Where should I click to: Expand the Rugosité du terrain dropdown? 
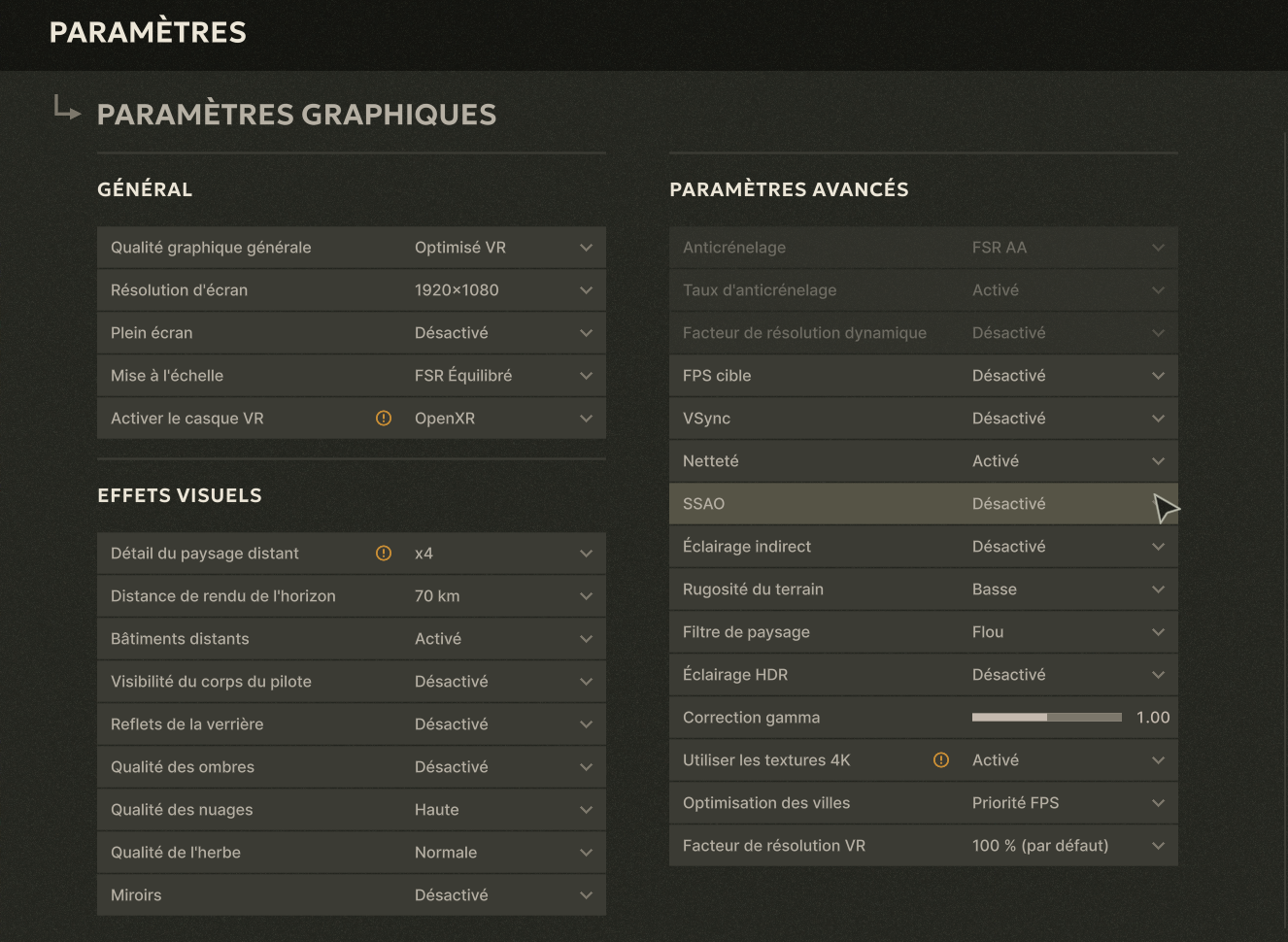click(x=924, y=589)
